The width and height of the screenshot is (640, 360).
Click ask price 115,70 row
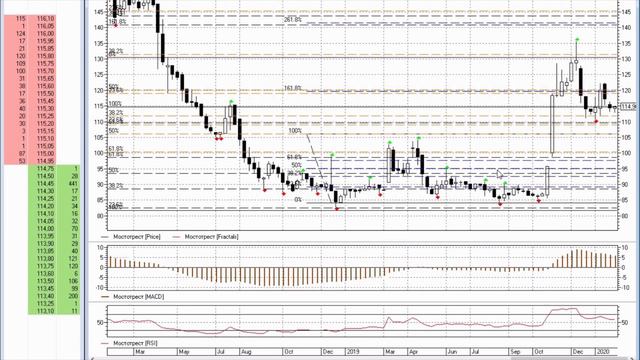click(30, 71)
